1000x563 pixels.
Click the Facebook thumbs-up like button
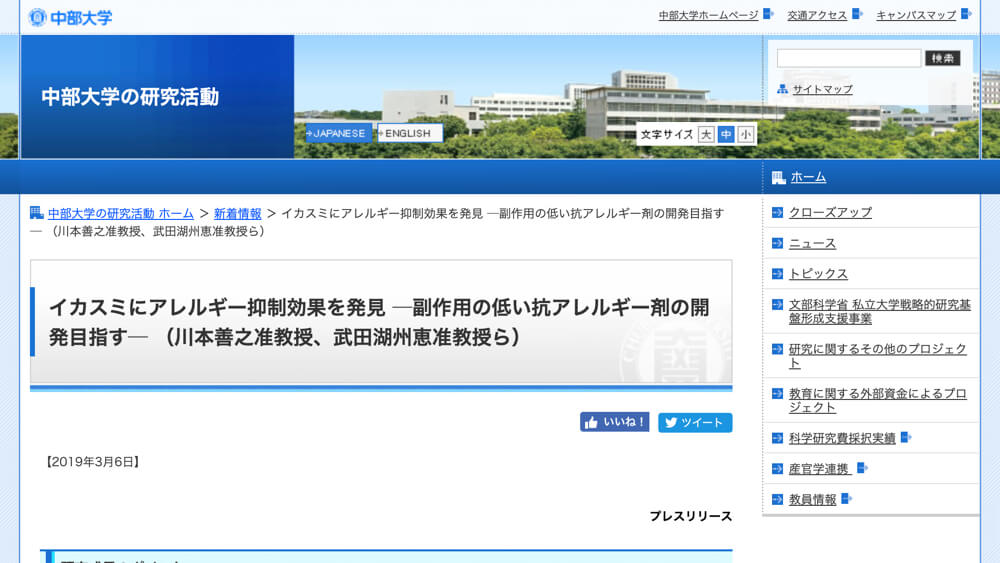pos(614,422)
